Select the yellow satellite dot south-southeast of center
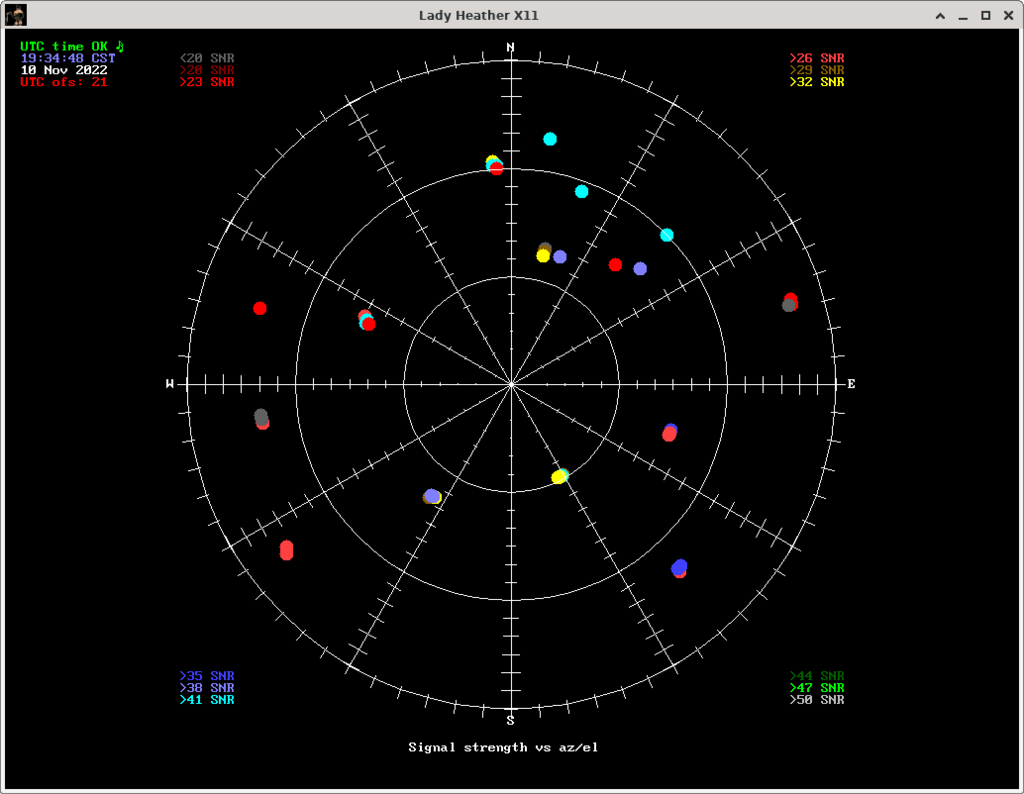 click(x=559, y=477)
